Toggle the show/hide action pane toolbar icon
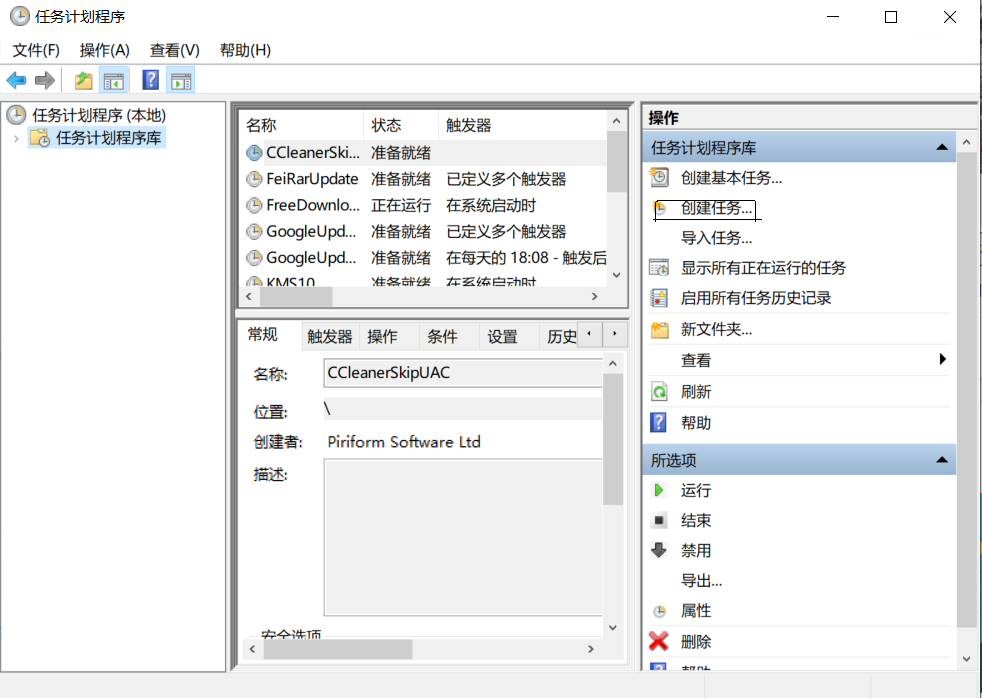Viewport: 982px width, 698px height. pos(181,80)
